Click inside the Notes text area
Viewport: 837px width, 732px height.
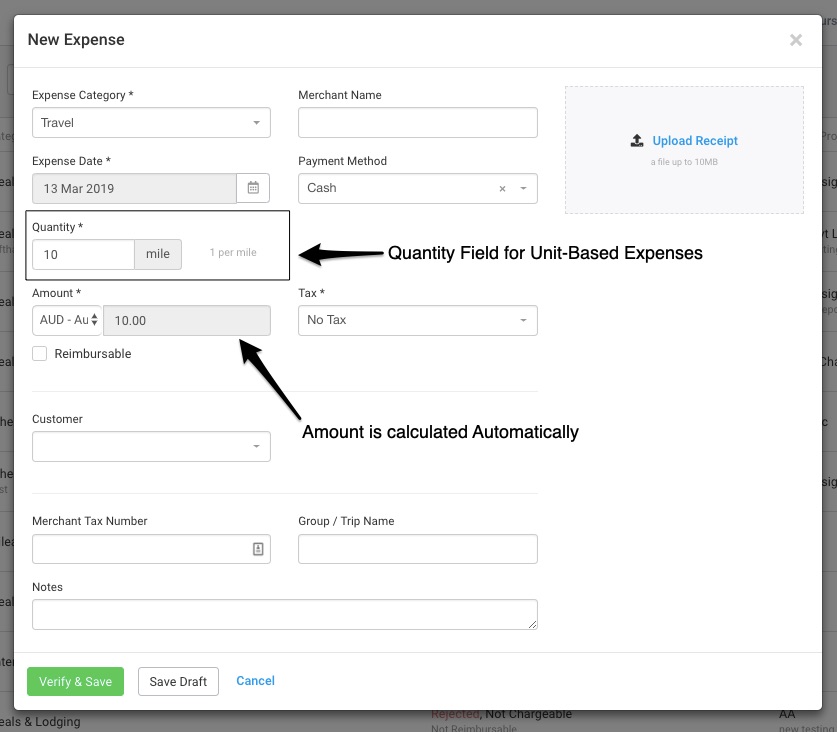coord(285,615)
